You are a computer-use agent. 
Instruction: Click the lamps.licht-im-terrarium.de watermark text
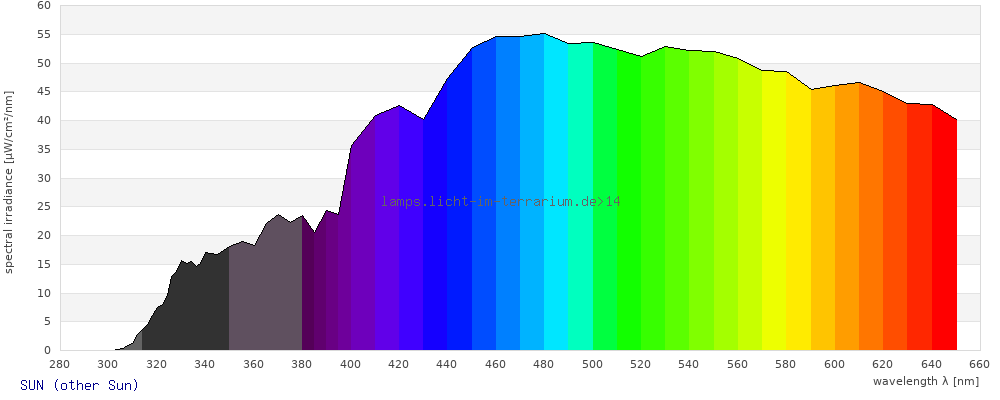point(500,202)
